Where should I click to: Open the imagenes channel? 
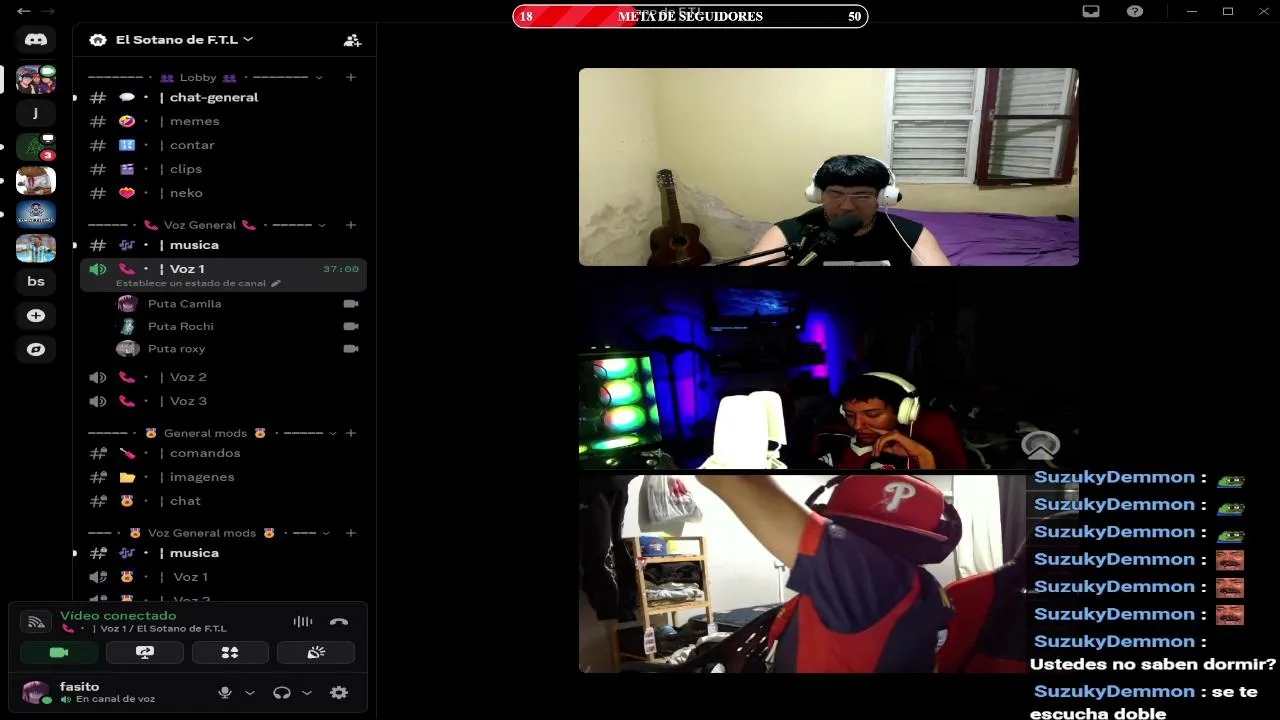(223, 477)
